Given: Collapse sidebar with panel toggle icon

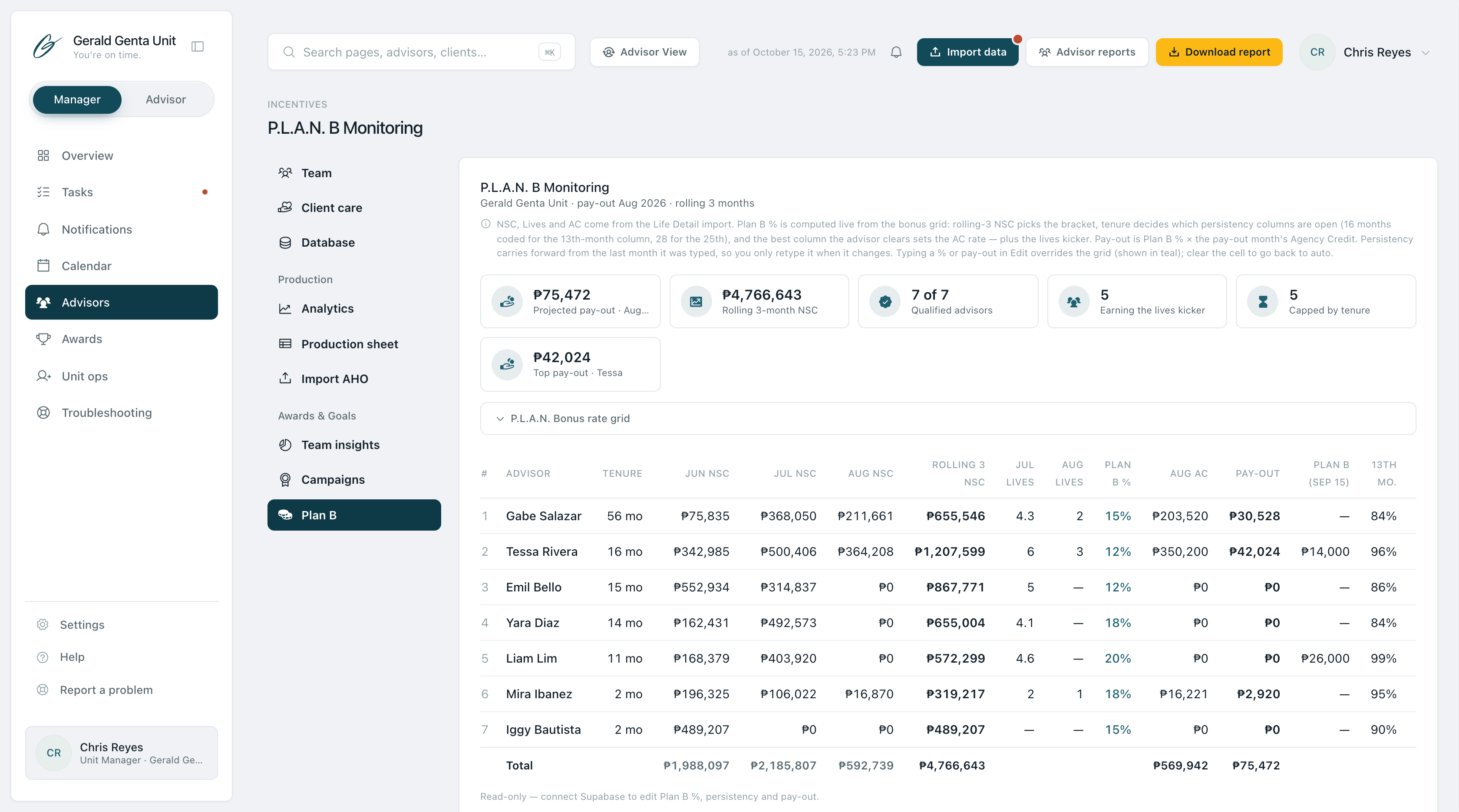Looking at the screenshot, I should coord(198,46).
